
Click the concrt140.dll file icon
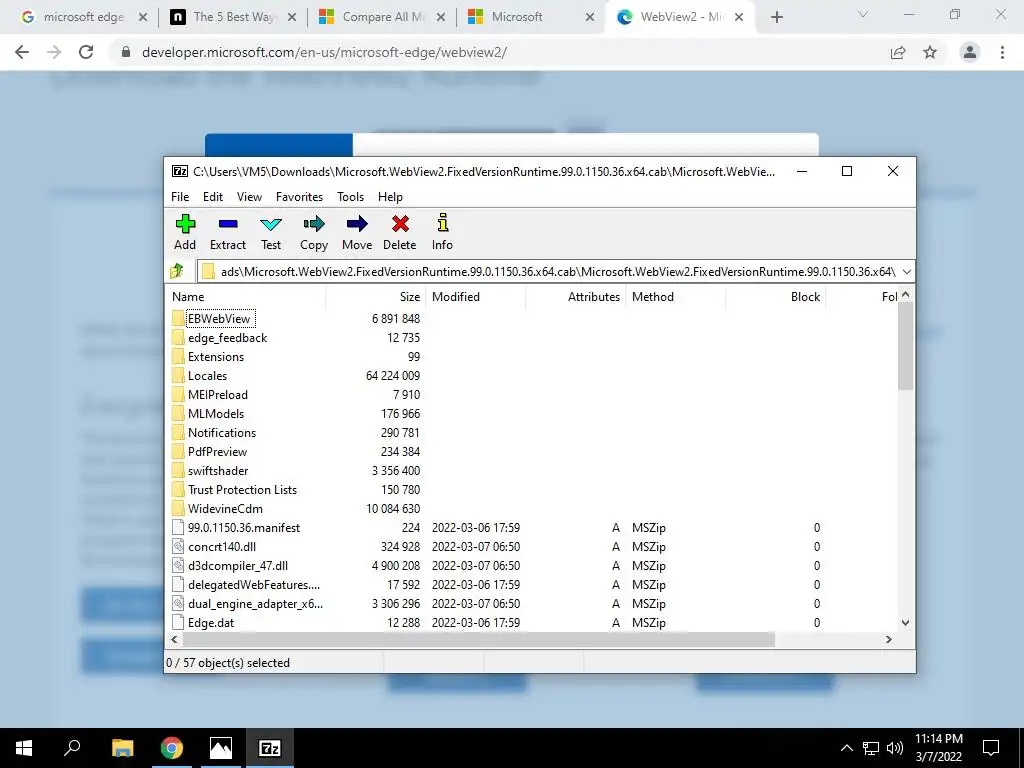[x=178, y=547]
